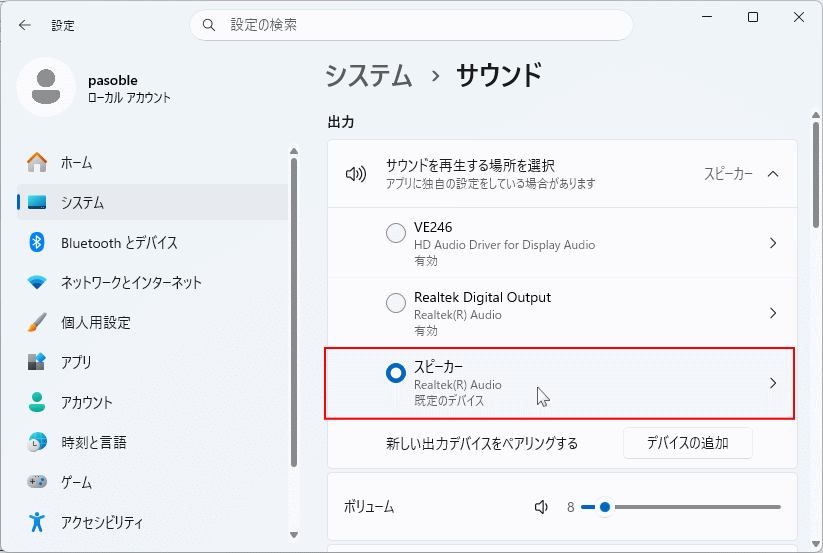
Task: Click the pasoble account name
Action: click(x=113, y=80)
